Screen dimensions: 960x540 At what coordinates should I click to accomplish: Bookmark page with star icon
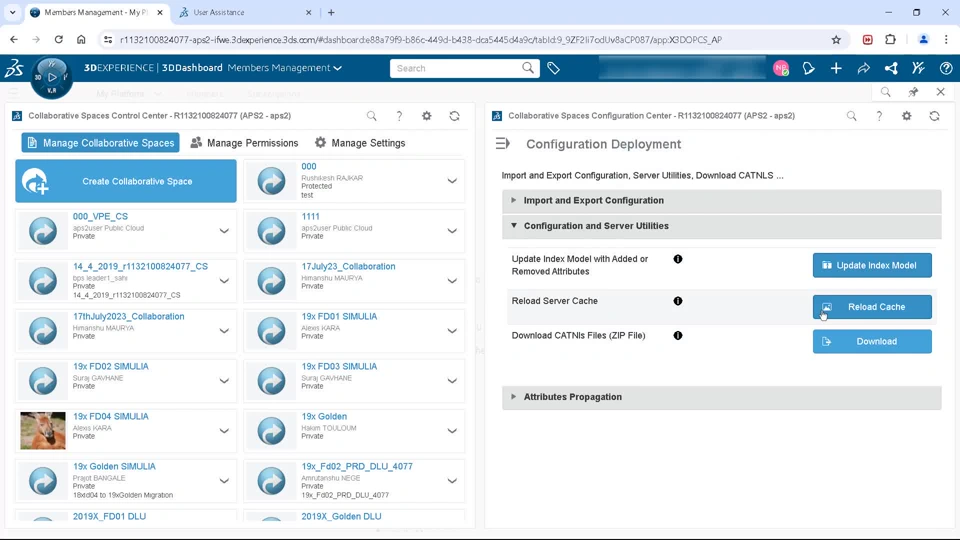[x=836, y=40]
